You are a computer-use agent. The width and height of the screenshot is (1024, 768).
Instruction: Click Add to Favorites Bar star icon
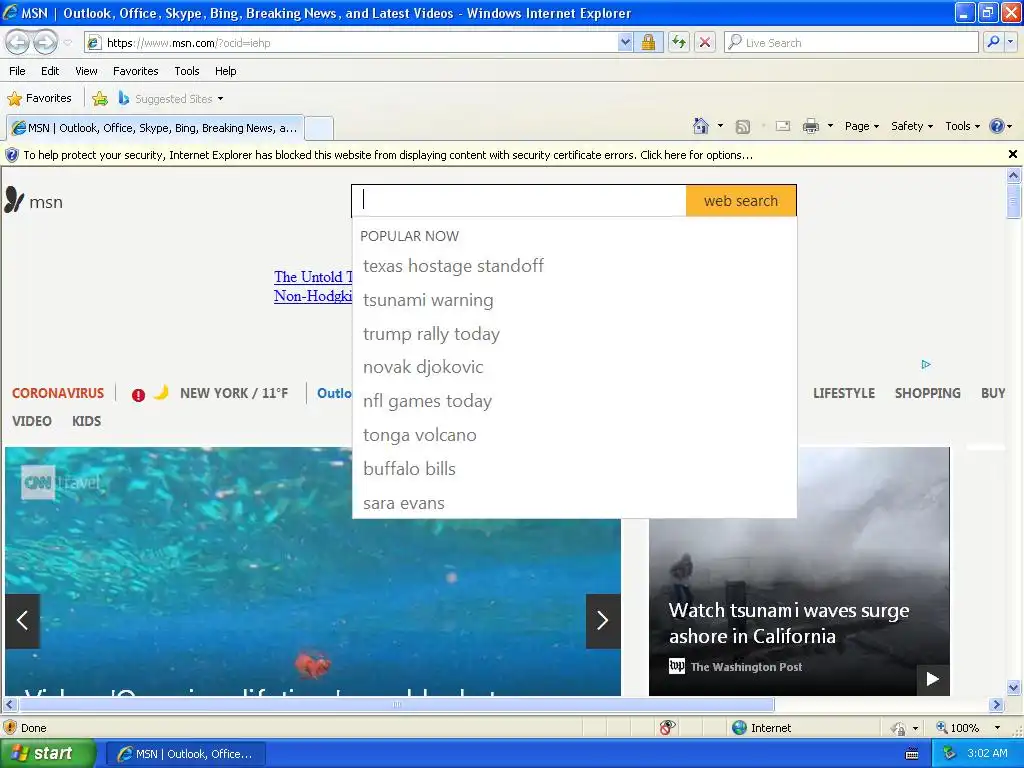click(100, 99)
